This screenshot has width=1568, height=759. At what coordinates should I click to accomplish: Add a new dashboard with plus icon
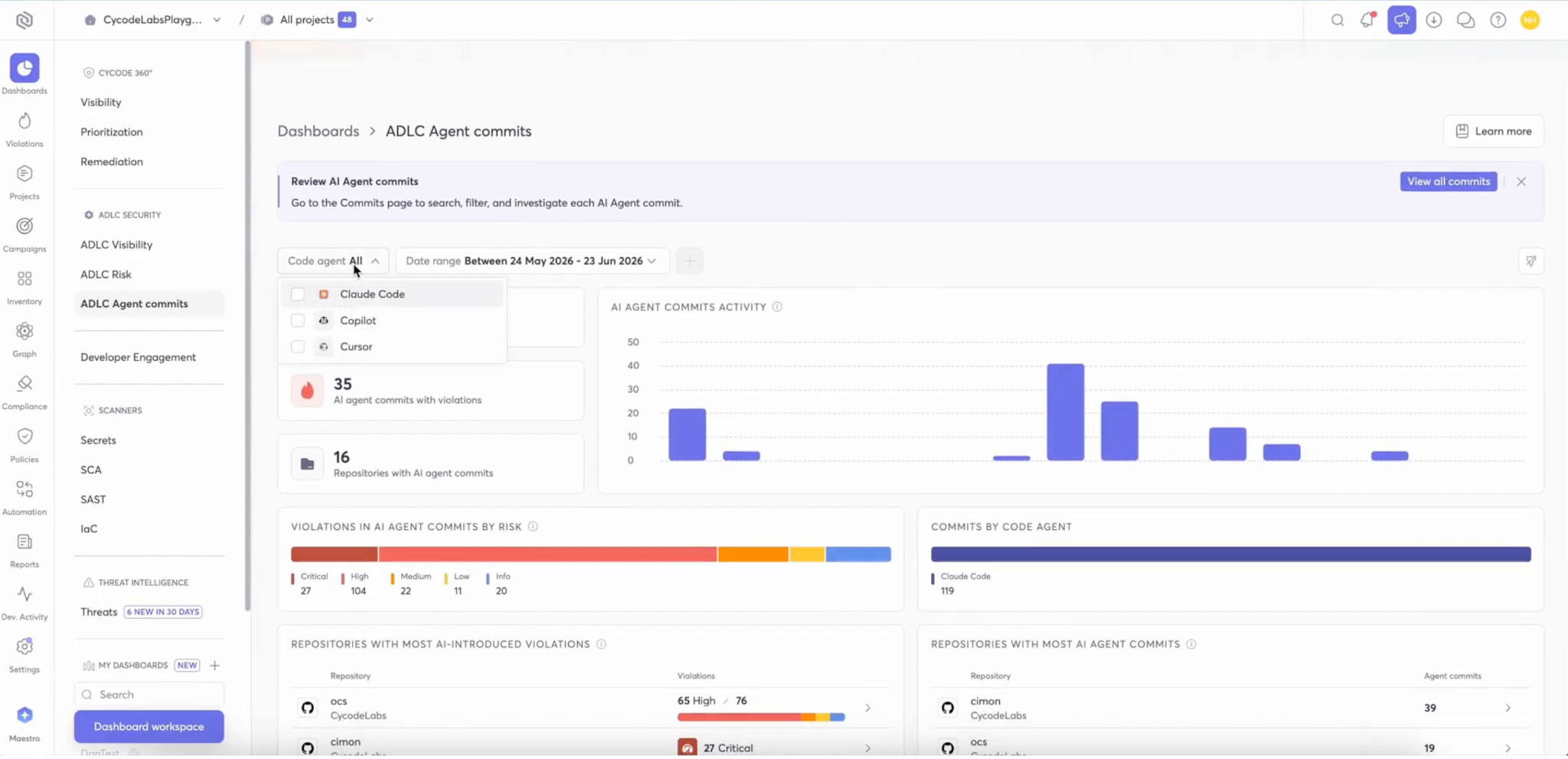215,666
